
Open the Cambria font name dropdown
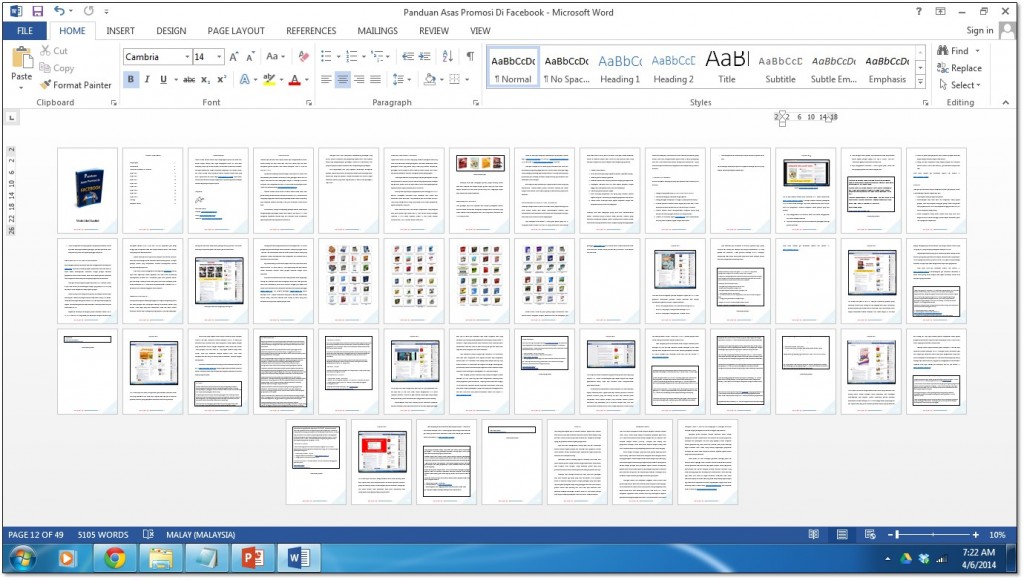tap(185, 57)
